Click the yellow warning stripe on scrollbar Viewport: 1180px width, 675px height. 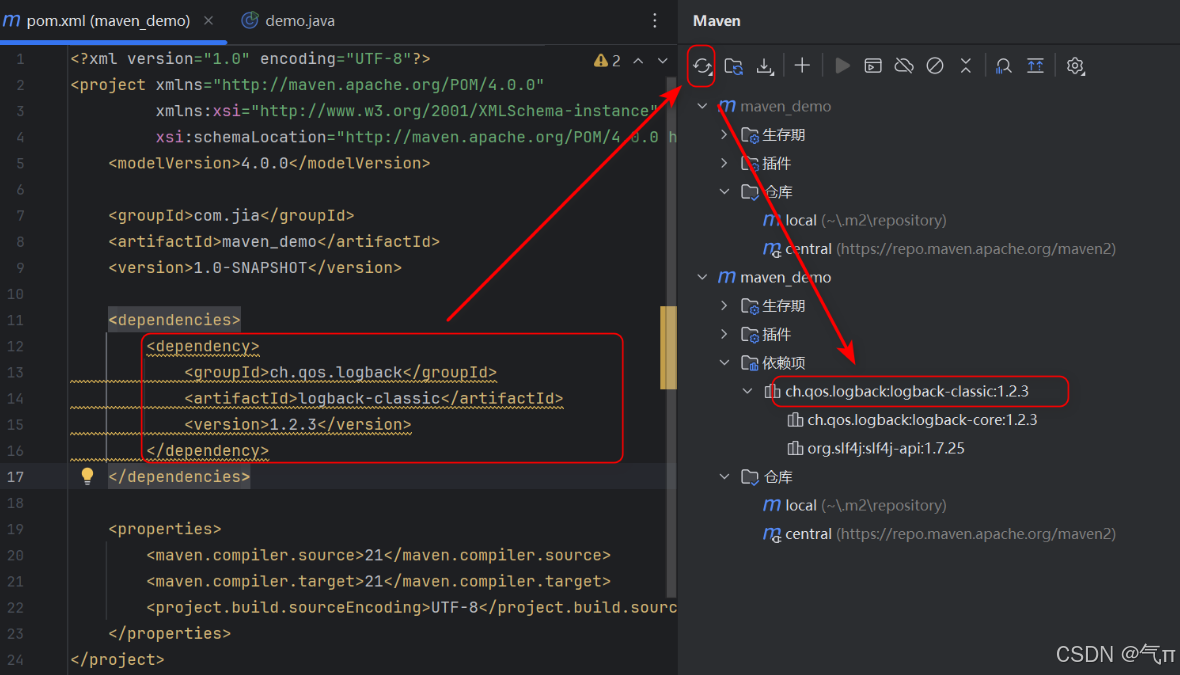668,347
